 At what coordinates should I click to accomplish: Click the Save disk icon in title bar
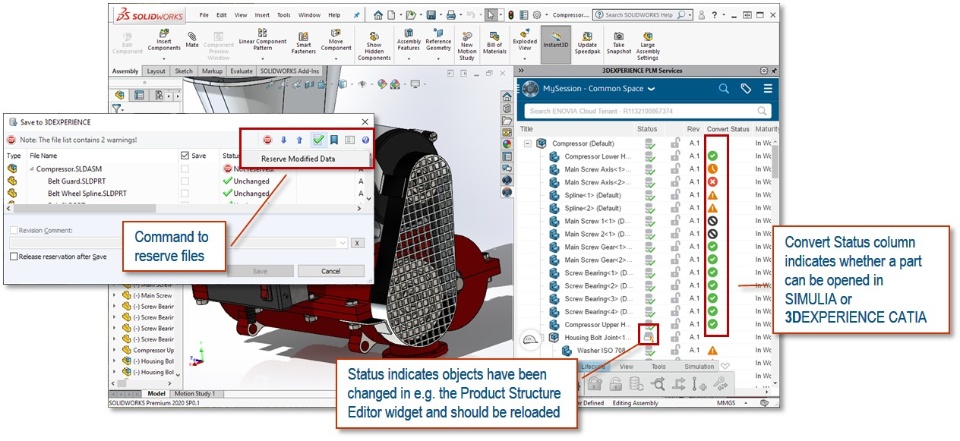click(x=431, y=15)
